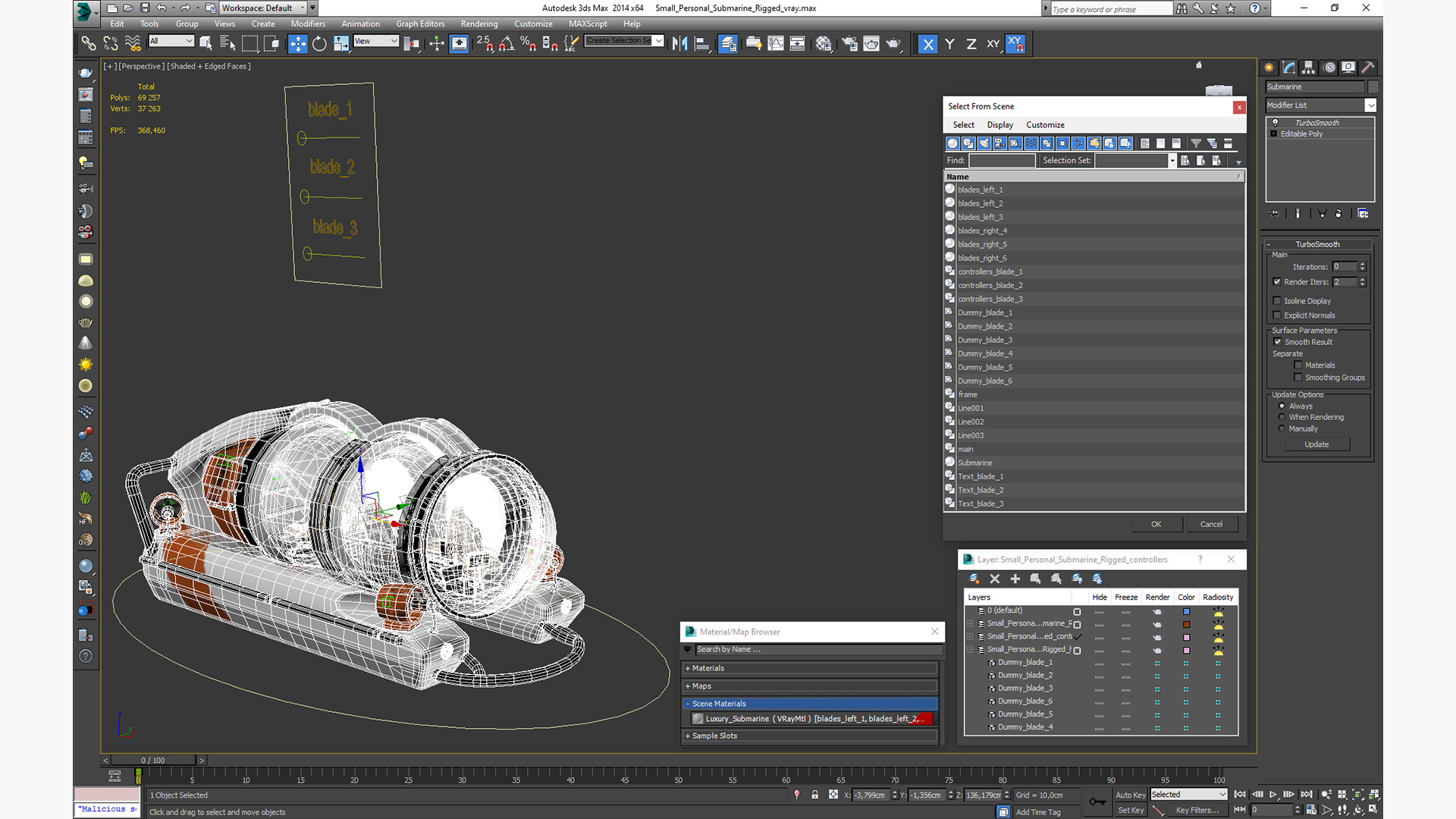Click the OK button in Select From Scene
This screenshot has width=1456, height=819.
1156,524
